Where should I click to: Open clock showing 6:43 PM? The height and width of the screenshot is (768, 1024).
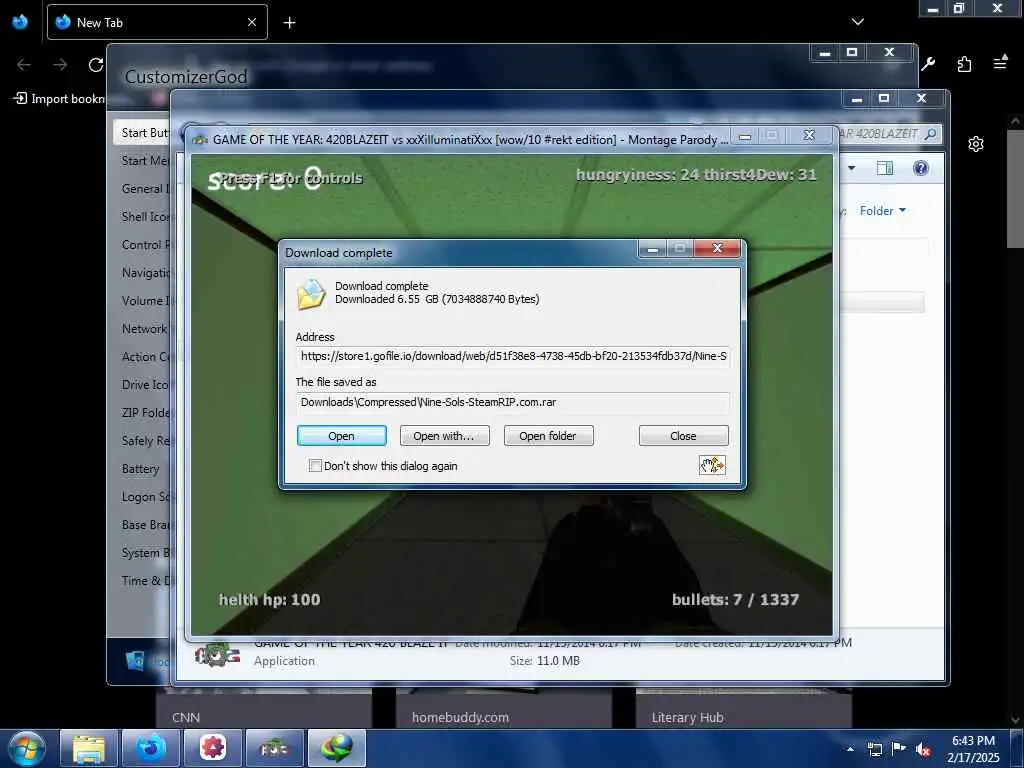click(x=973, y=749)
